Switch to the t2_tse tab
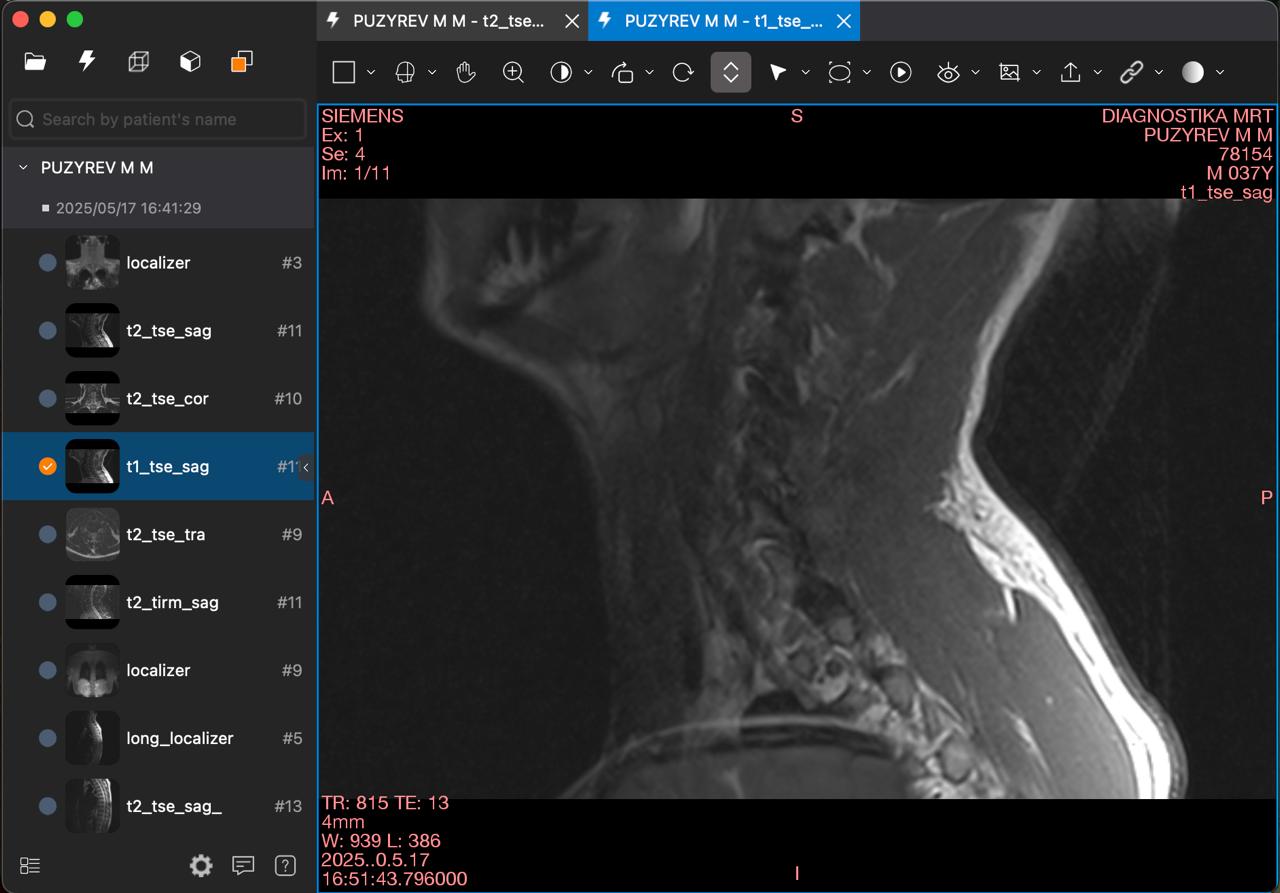The width and height of the screenshot is (1280, 893). 448,21
